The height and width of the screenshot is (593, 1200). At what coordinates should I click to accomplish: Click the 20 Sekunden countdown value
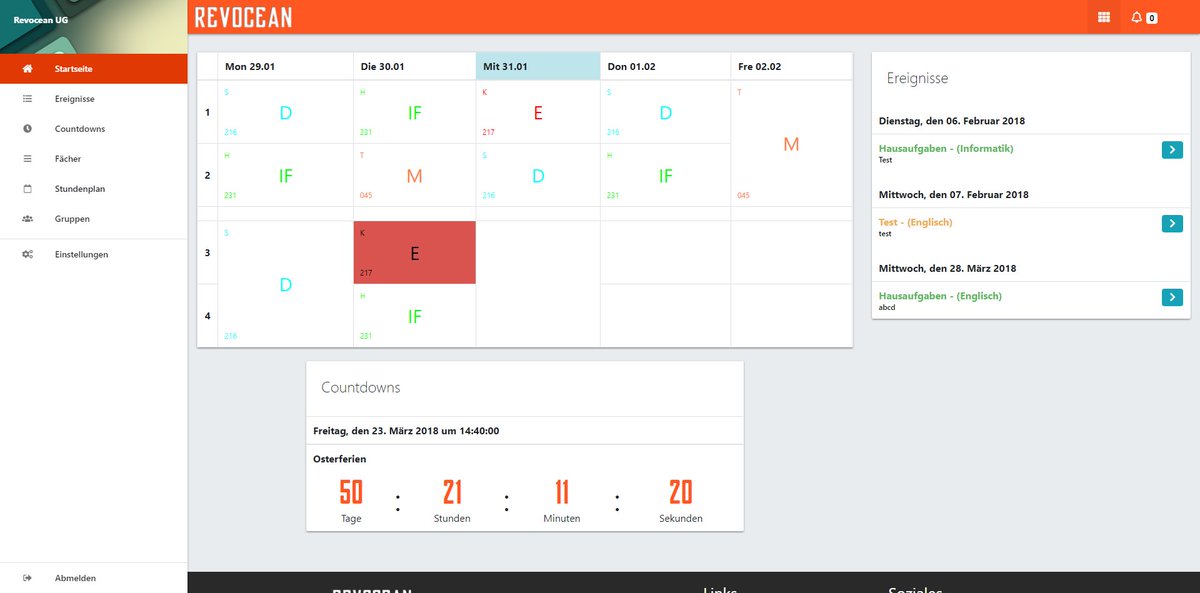pos(680,492)
